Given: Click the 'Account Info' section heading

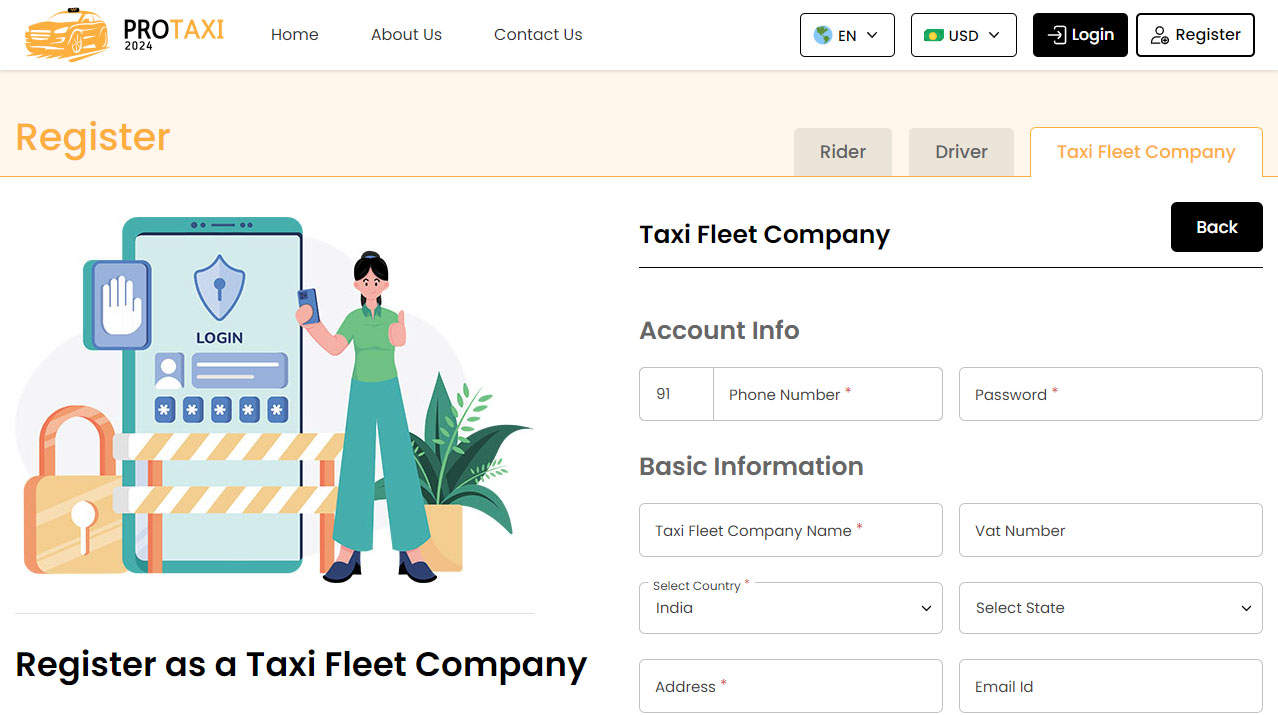Looking at the screenshot, I should (x=719, y=330).
